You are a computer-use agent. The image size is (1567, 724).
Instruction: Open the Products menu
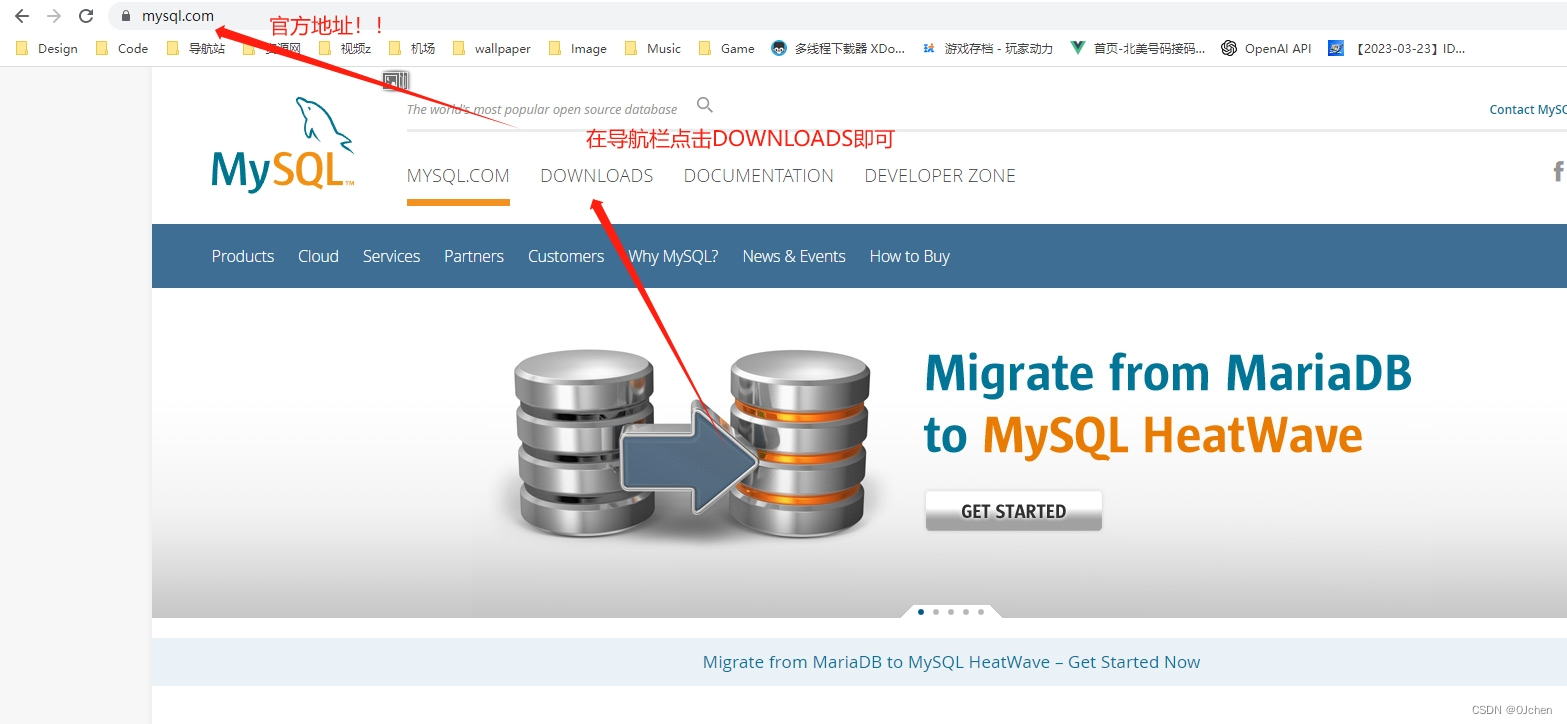tap(243, 256)
